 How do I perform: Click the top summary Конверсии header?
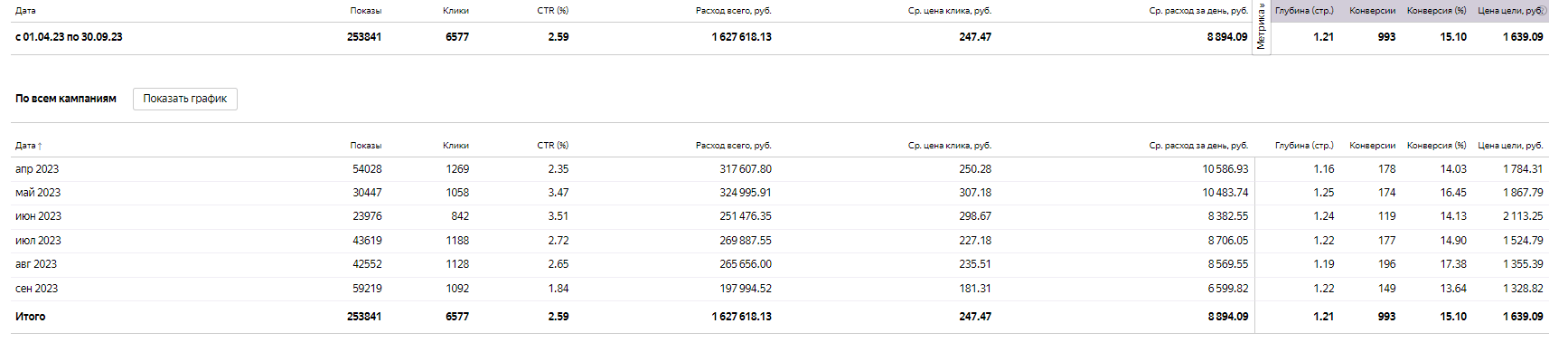click(1373, 11)
